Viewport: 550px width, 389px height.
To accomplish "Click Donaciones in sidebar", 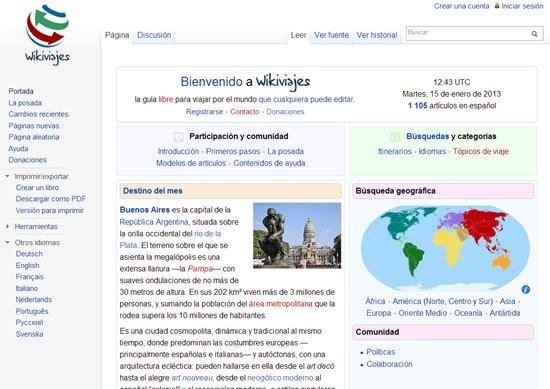I will pos(27,160).
